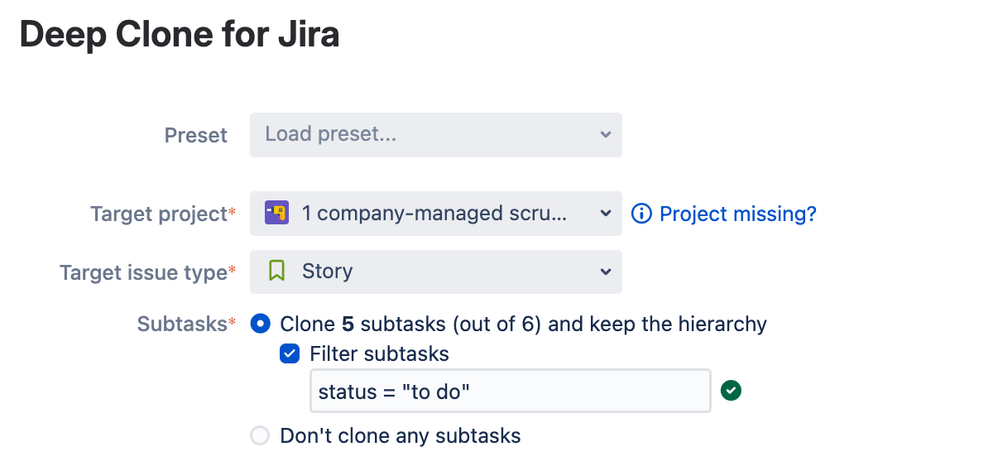Click the Filter subtasks label text

click(x=379, y=353)
